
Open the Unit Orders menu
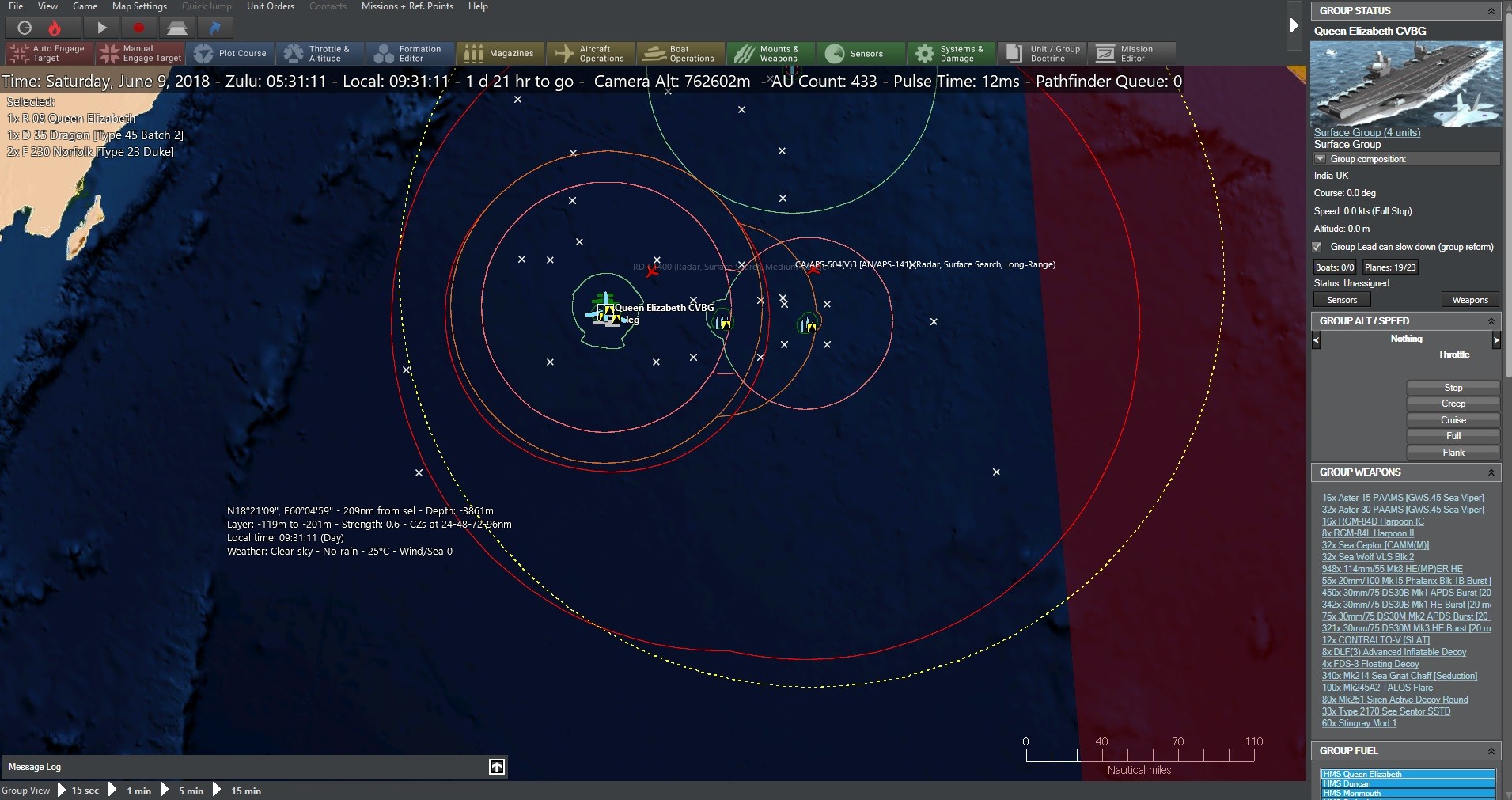pyautogui.click(x=271, y=6)
